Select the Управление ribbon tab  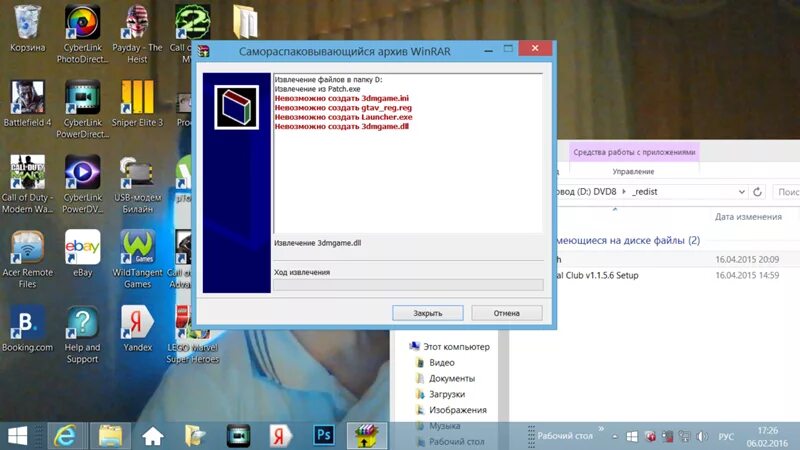[x=633, y=171]
